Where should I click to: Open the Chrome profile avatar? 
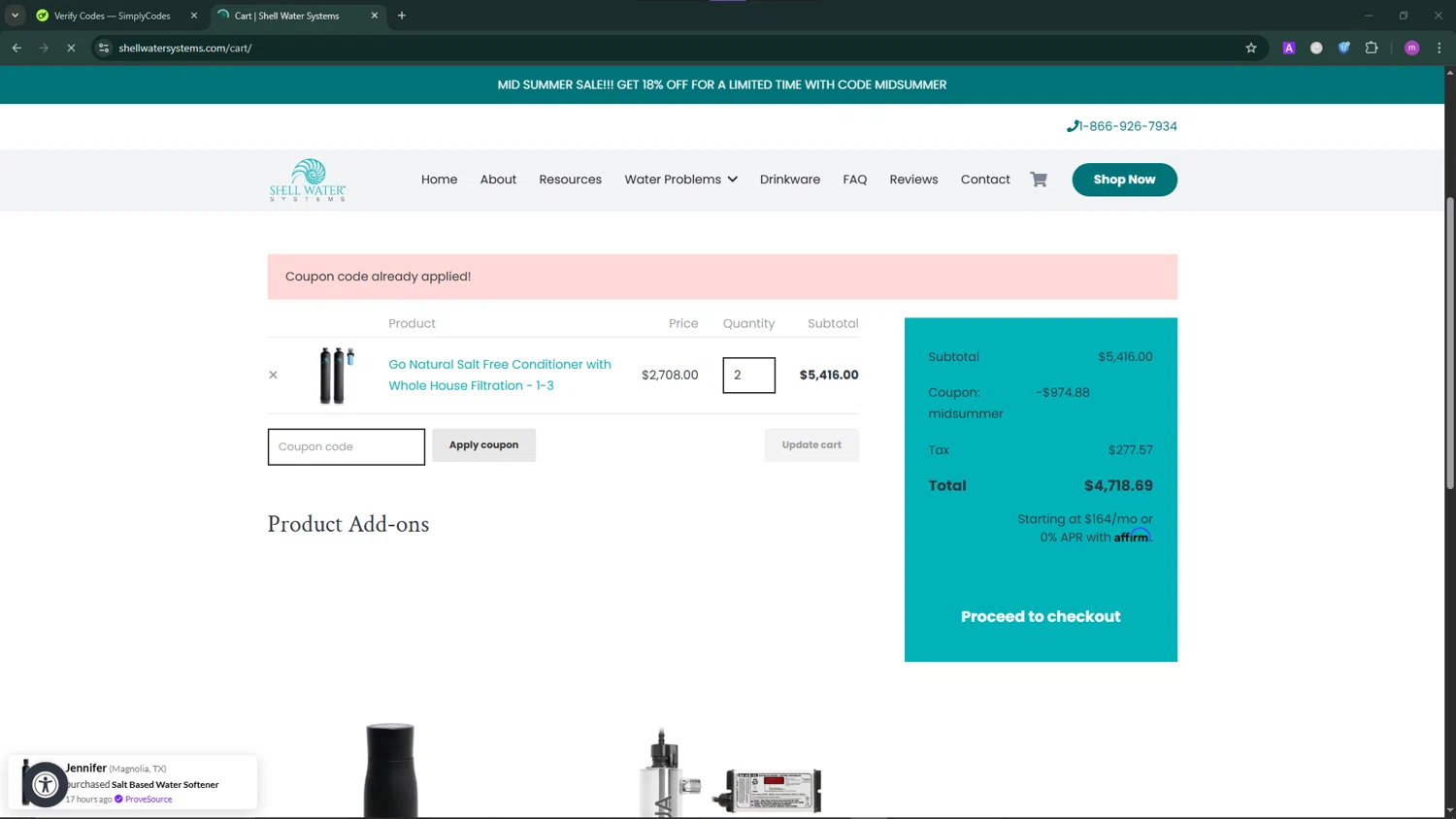pyautogui.click(x=1412, y=48)
